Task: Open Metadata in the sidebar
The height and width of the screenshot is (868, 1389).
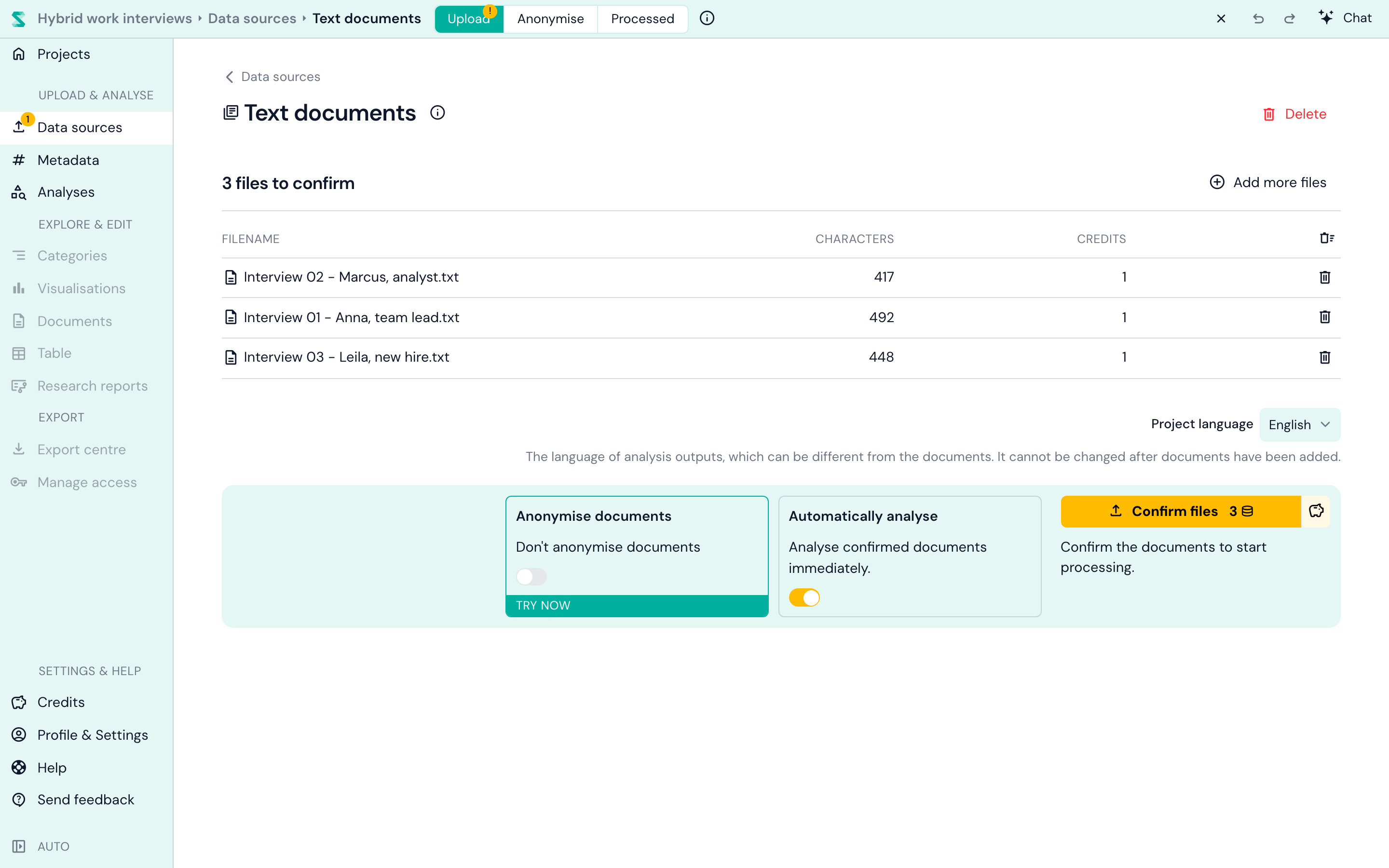Action: [x=68, y=160]
